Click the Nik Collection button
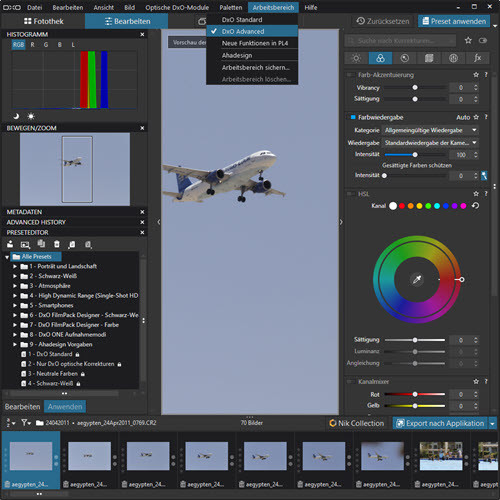The height and width of the screenshot is (500, 500). [x=357, y=423]
